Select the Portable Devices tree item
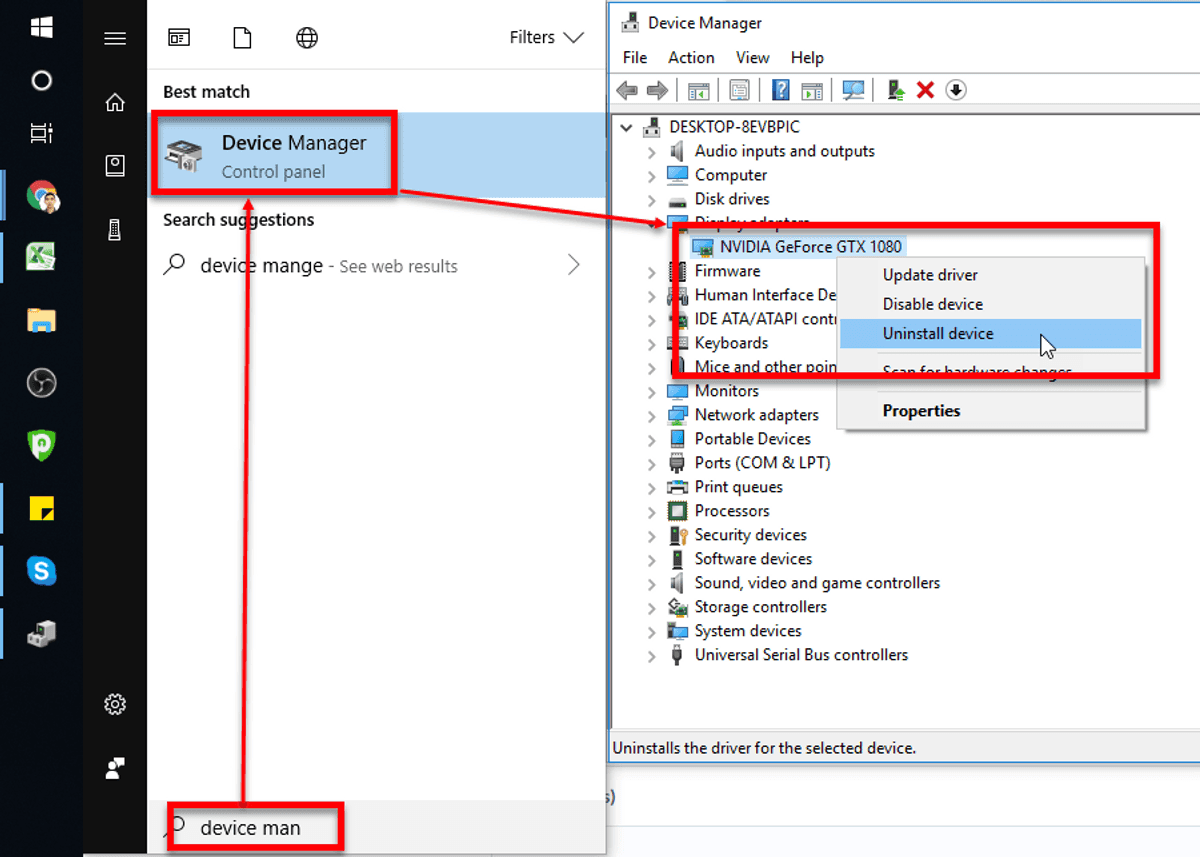Image resolution: width=1200 pixels, height=857 pixels. point(752,439)
